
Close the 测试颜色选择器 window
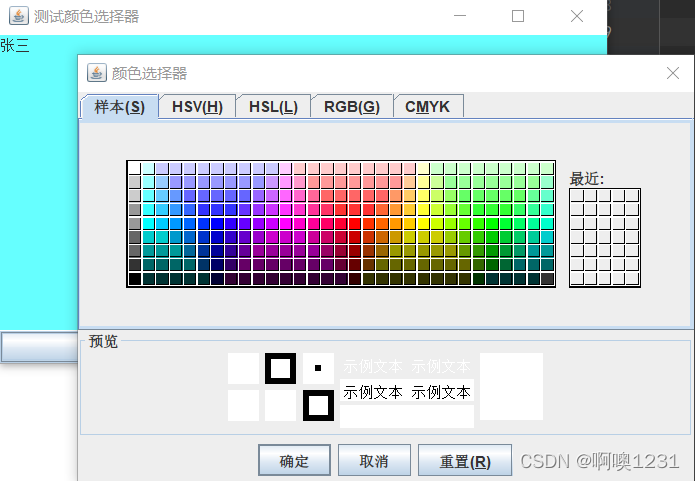(x=577, y=16)
